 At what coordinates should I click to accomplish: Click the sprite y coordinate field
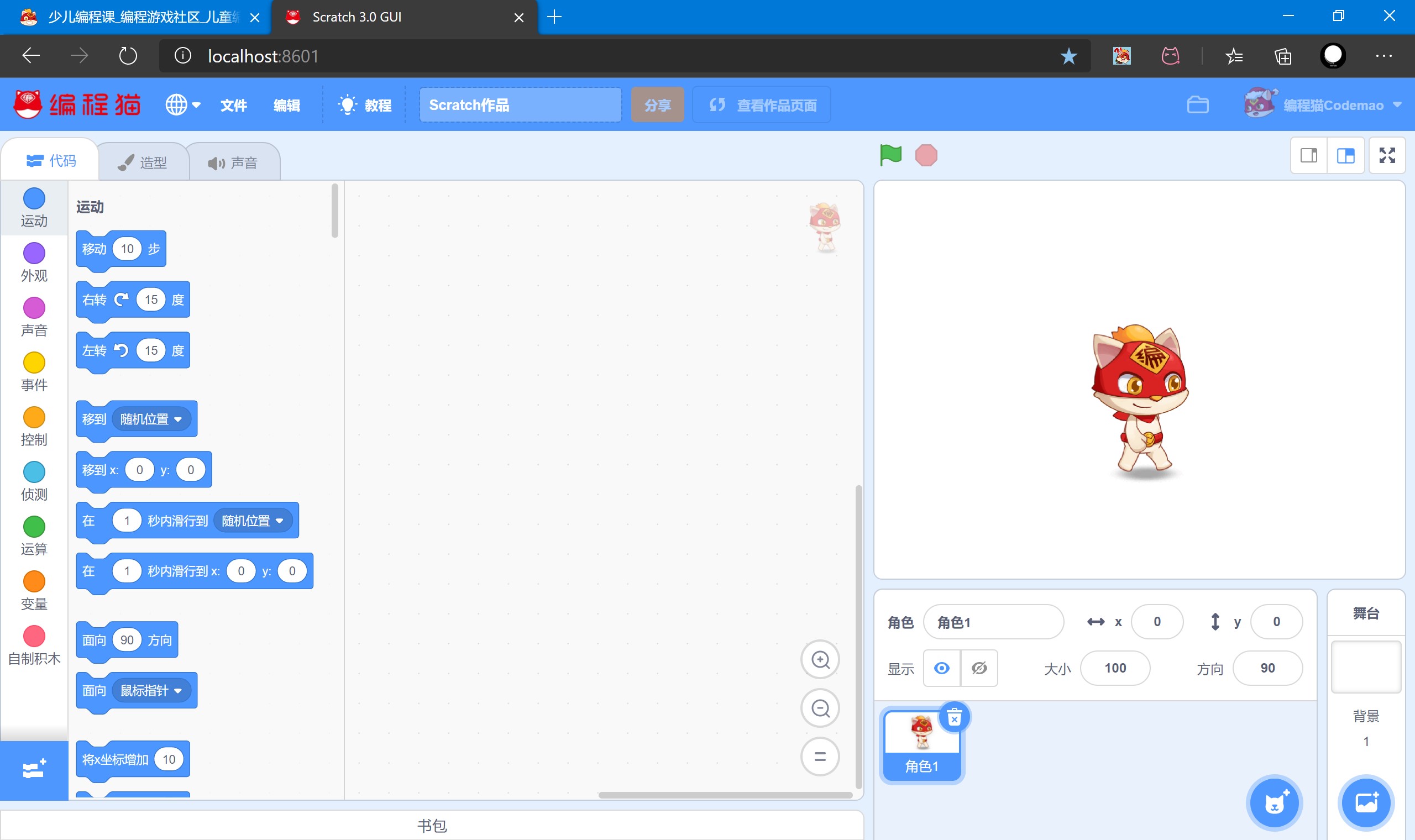pyautogui.click(x=1276, y=622)
